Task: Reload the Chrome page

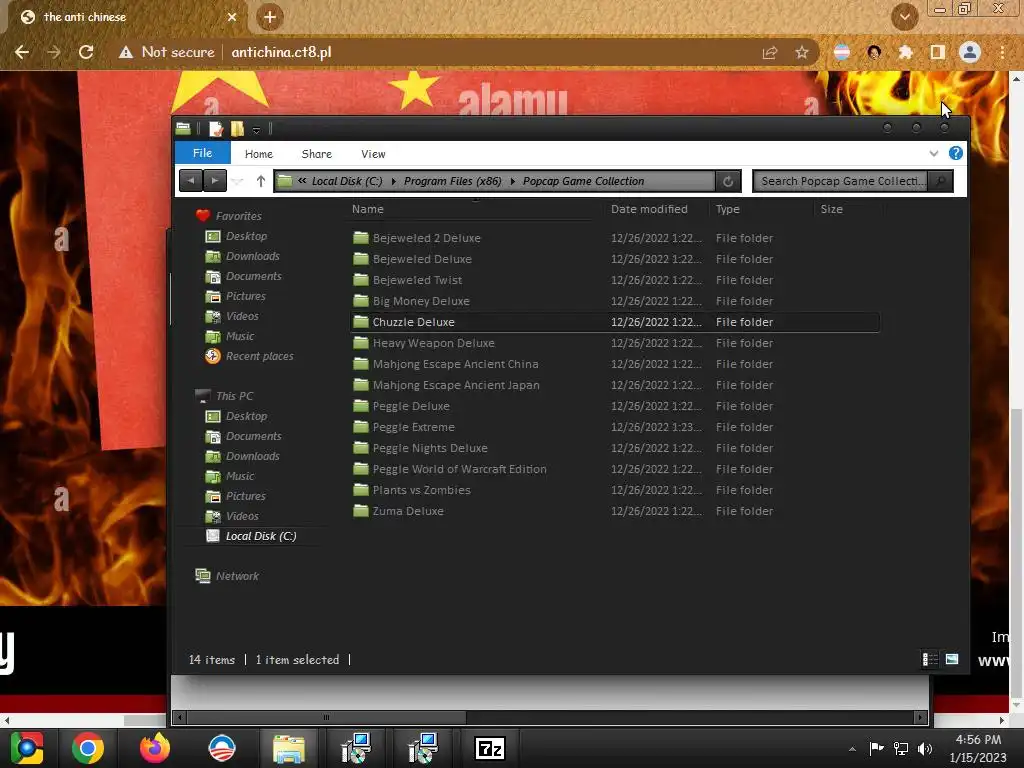Action: tap(86, 52)
